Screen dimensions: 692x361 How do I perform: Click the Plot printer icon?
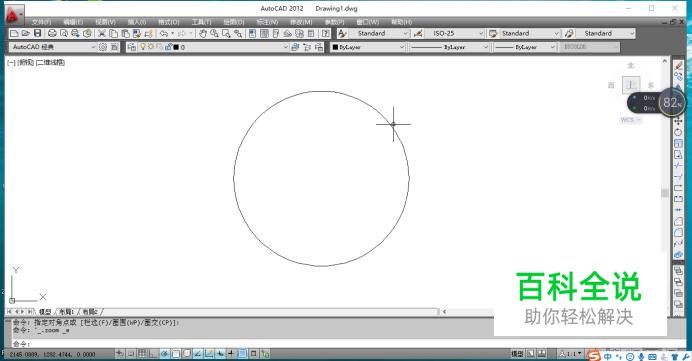pos(52,33)
